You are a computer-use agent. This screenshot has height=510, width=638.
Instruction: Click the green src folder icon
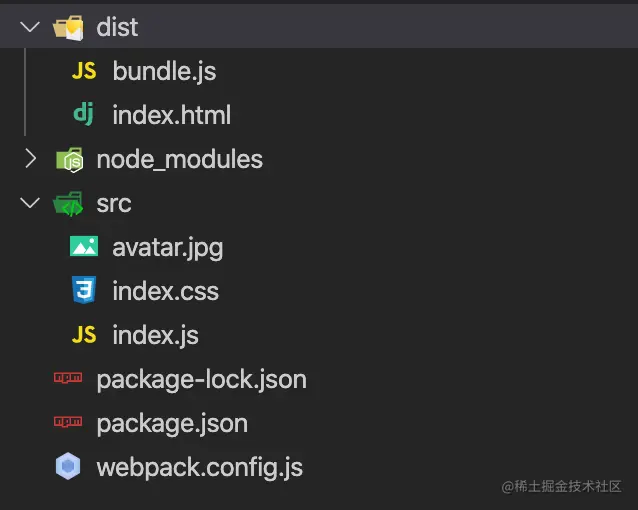tap(68, 204)
